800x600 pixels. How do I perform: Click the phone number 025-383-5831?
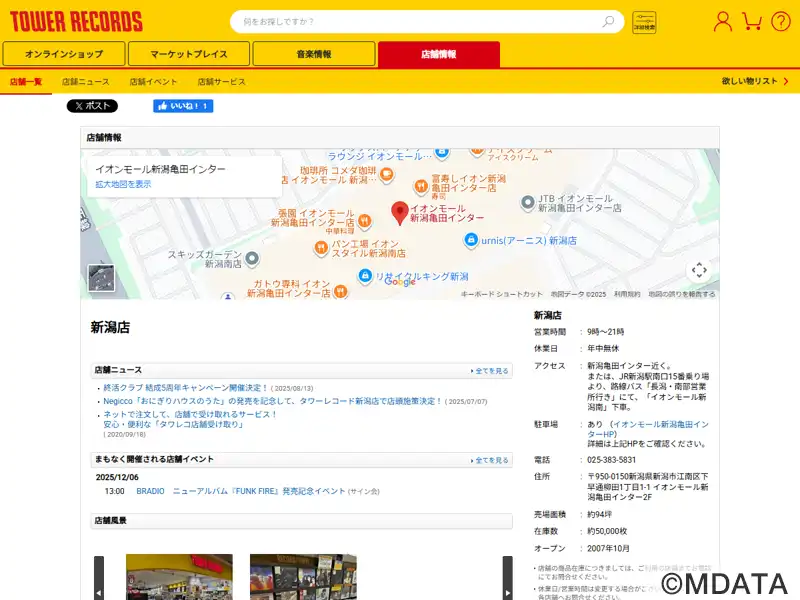coord(612,460)
